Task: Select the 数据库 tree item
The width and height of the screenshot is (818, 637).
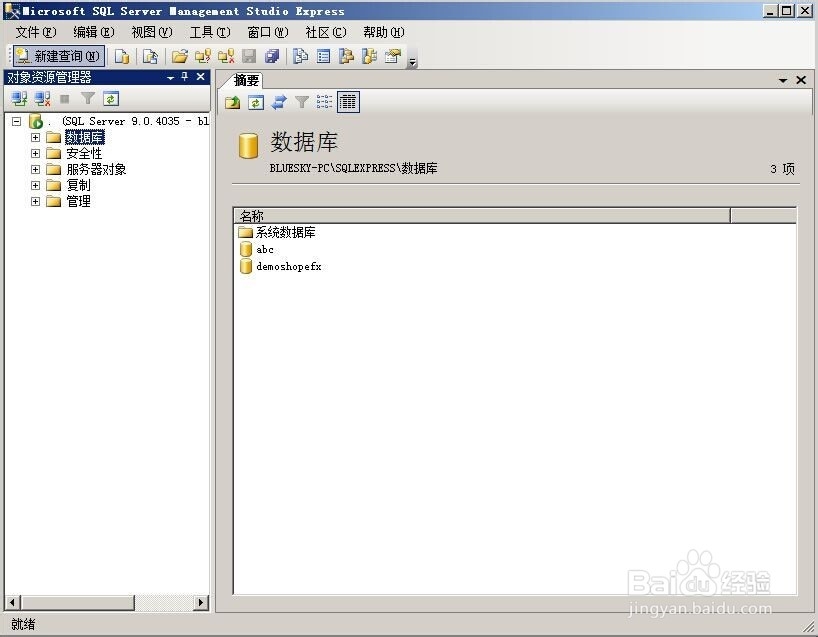Action: click(85, 137)
